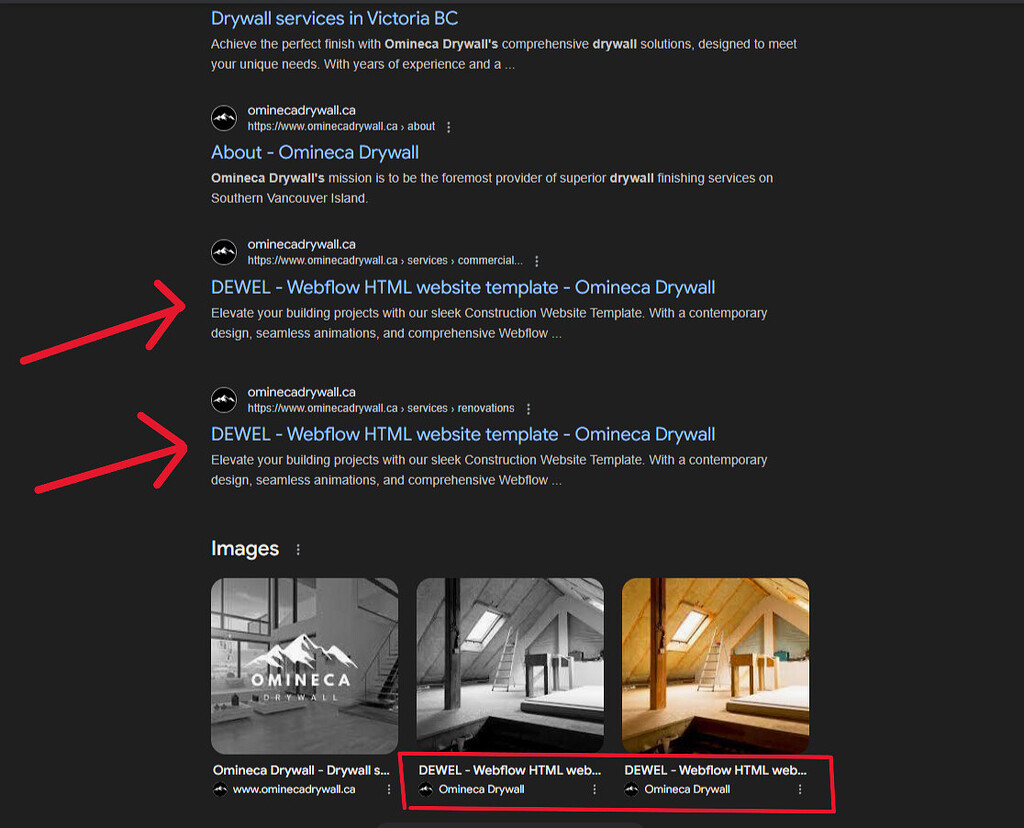
Task: Open the three-dot menu on the renovations result
Action: (528, 408)
